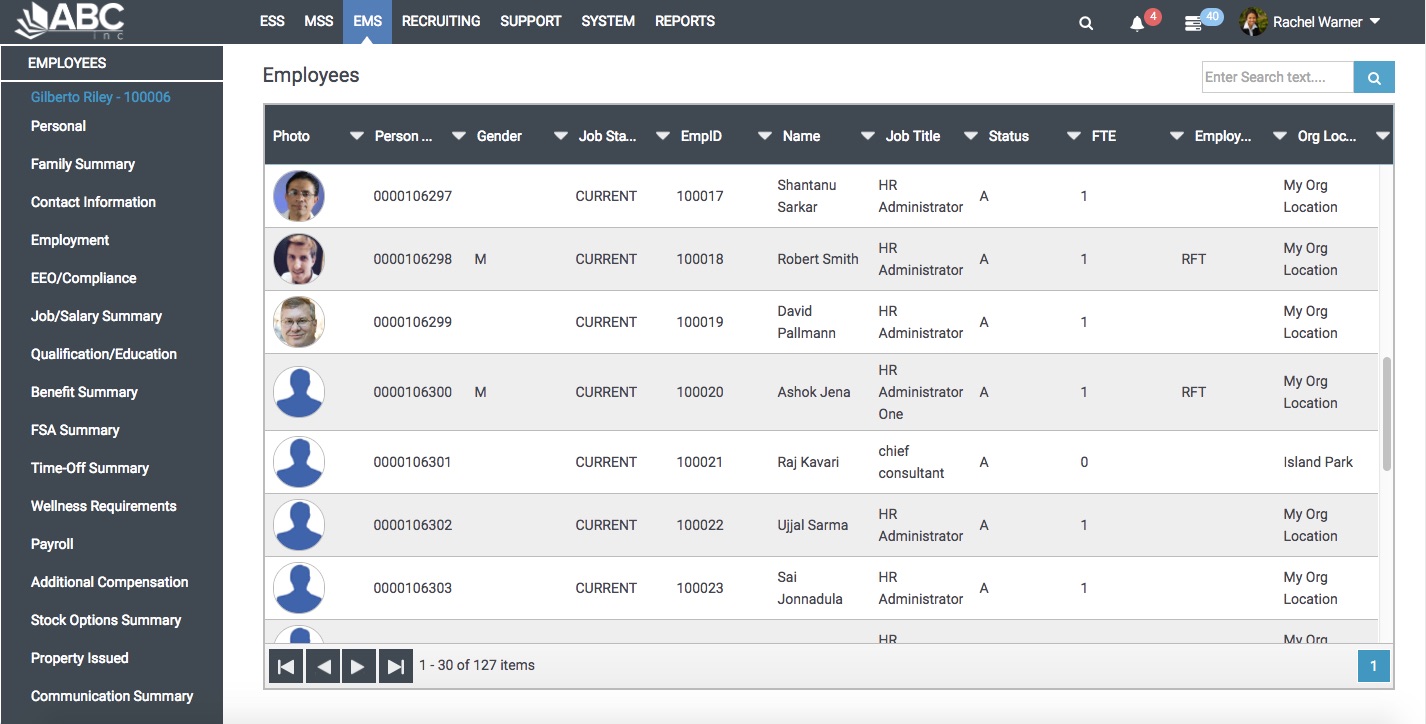Image resolution: width=1426 pixels, height=724 pixels.
Task: Click Sai Jonnadula's placeholder avatar
Action: [299, 588]
